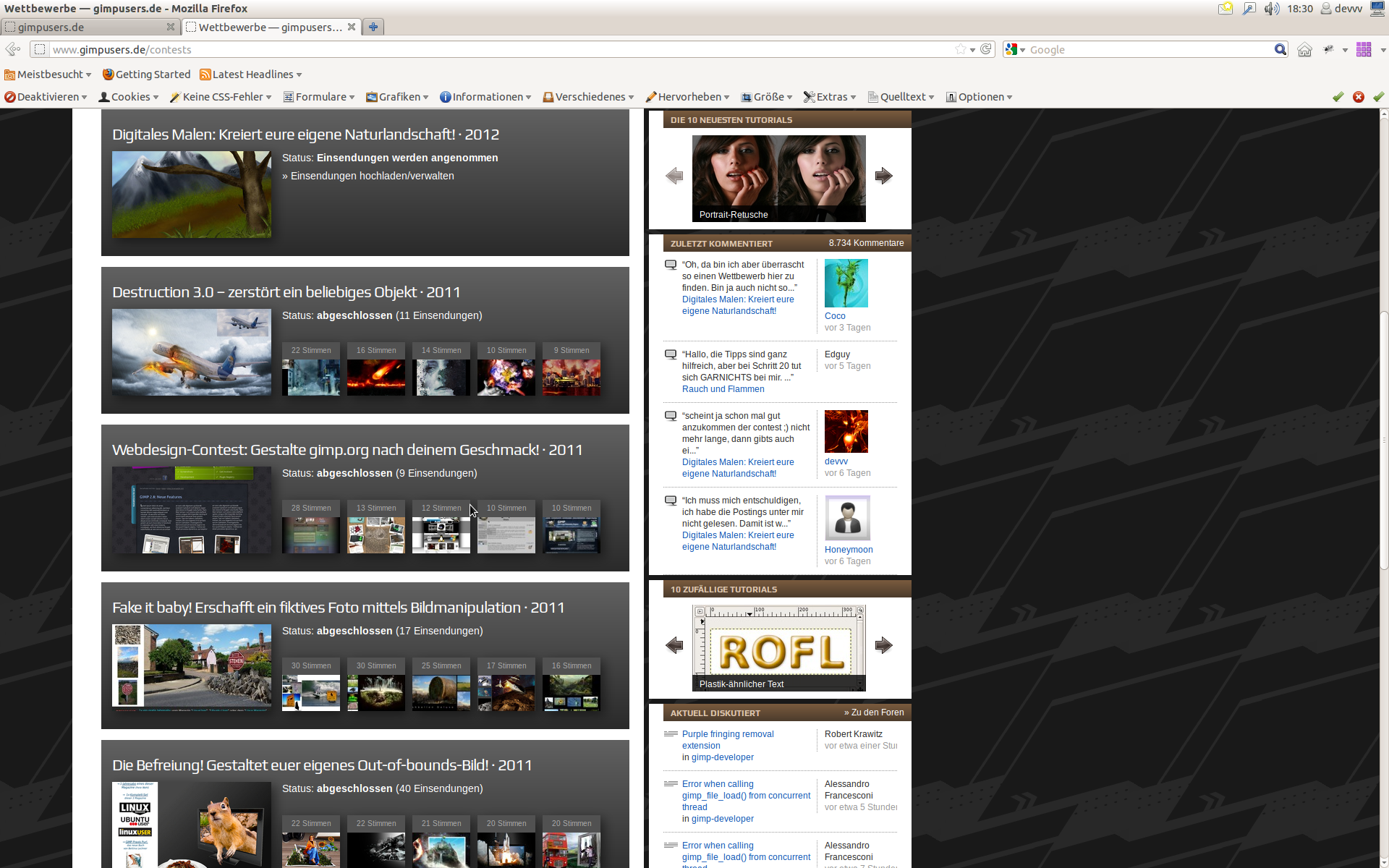1389x868 pixels.
Task: Click the colorful grid icon in navigation toolbar
Action: click(x=1364, y=49)
